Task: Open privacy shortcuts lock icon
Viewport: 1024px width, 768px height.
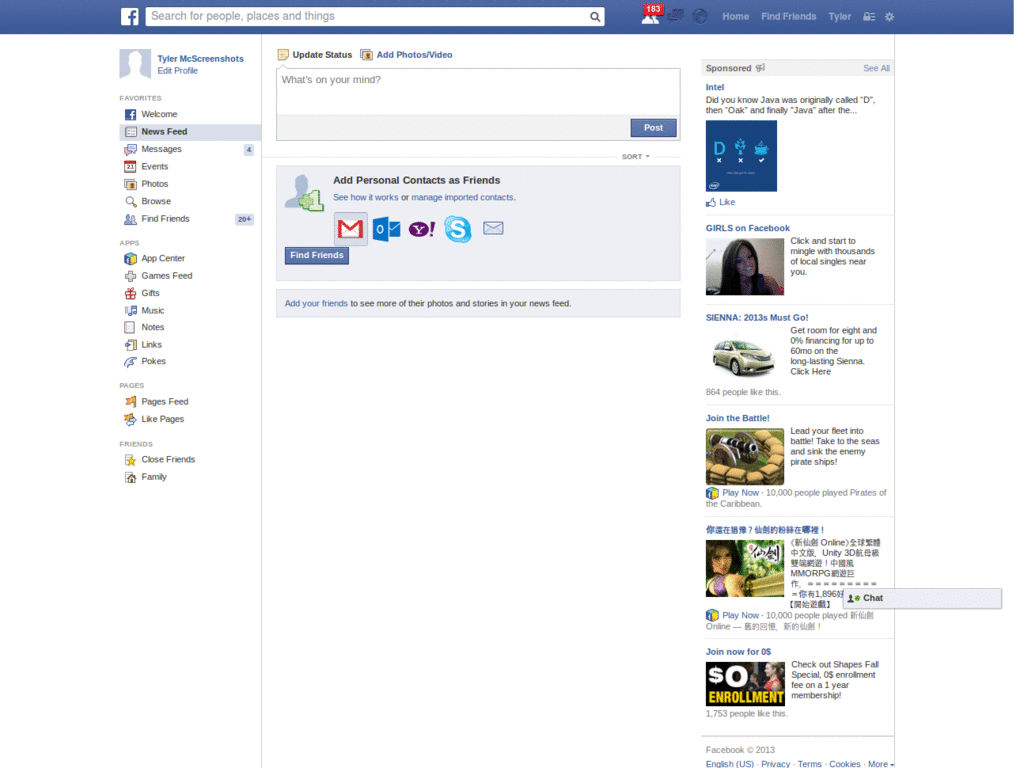Action: pos(869,17)
